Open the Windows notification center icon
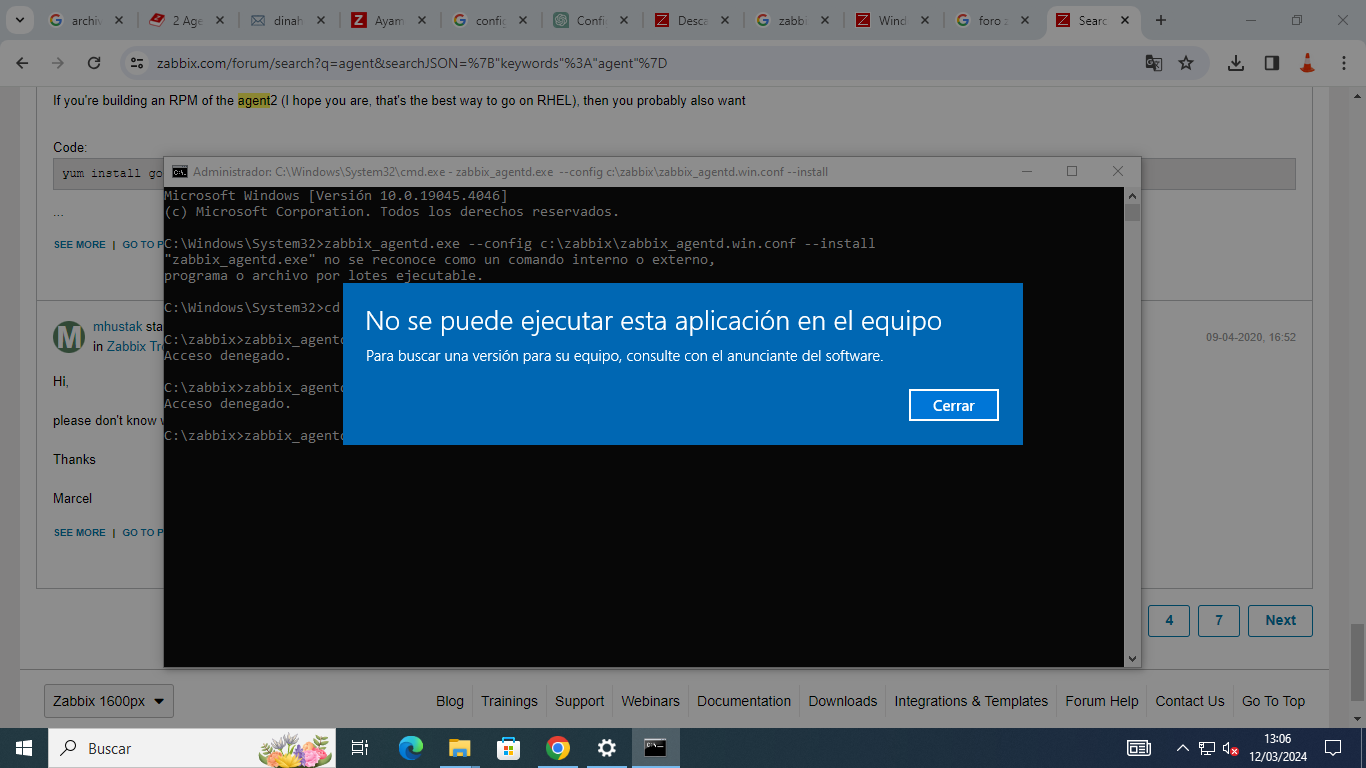This screenshot has width=1366, height=768. tap(1332, 748)
